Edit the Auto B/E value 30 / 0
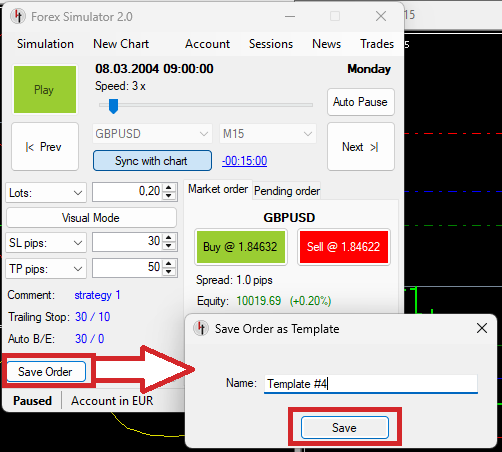The image size is (502, 452). 89,339
